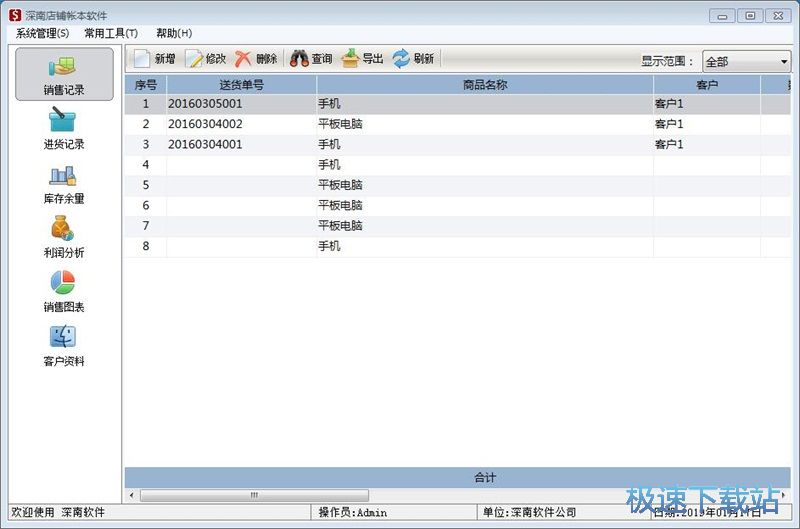Click the 单位:深南软件公司 status bar entry
Viewport: 800px width, 529px height.
tap(564, 513)
